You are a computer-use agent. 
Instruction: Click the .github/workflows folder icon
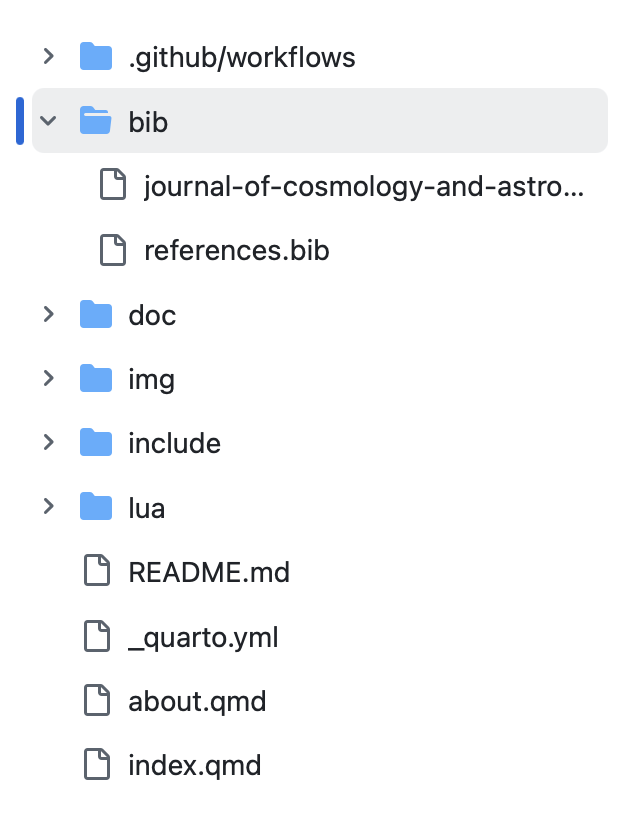pos(96,57)
